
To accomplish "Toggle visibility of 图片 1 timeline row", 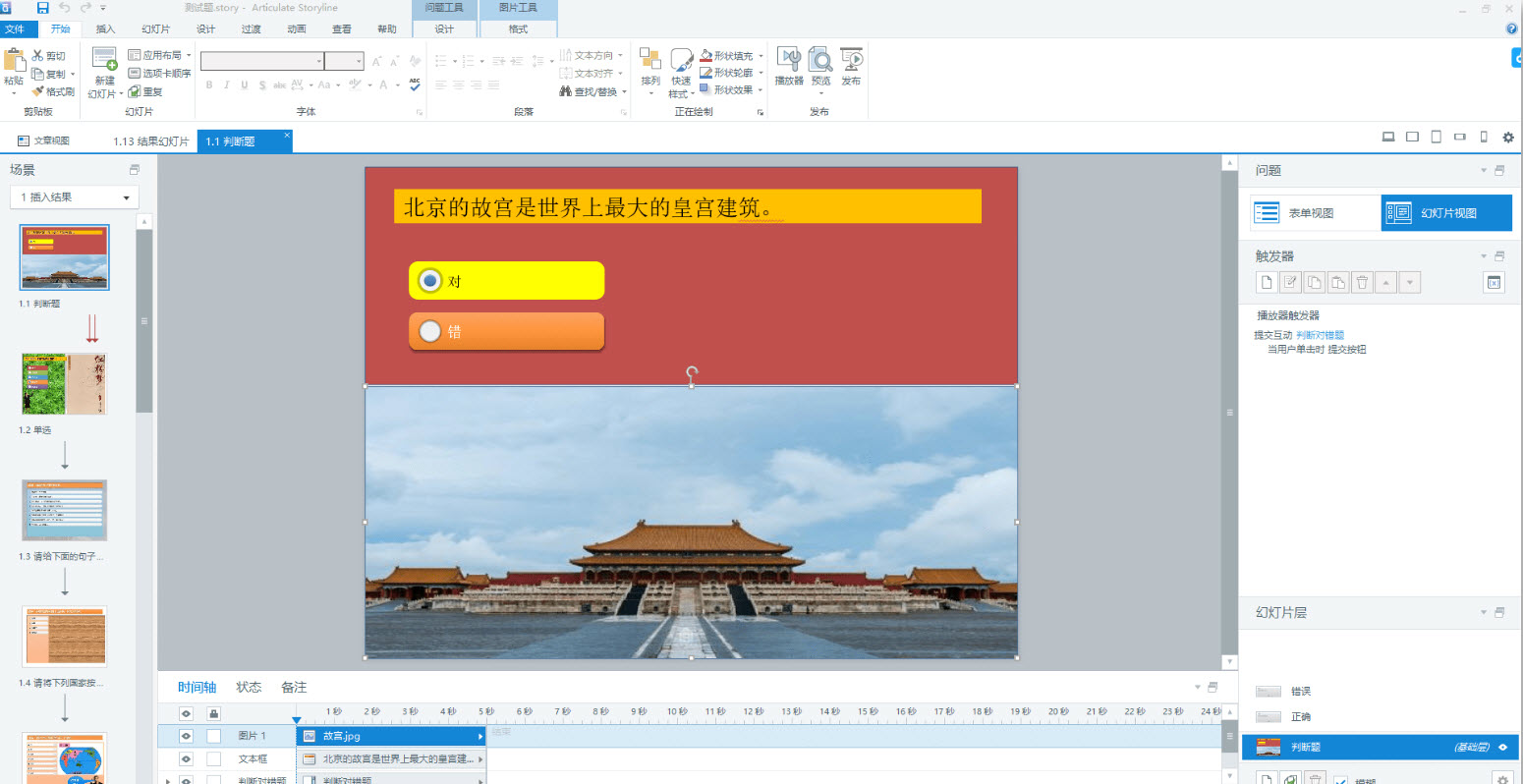I will [186, 736].
